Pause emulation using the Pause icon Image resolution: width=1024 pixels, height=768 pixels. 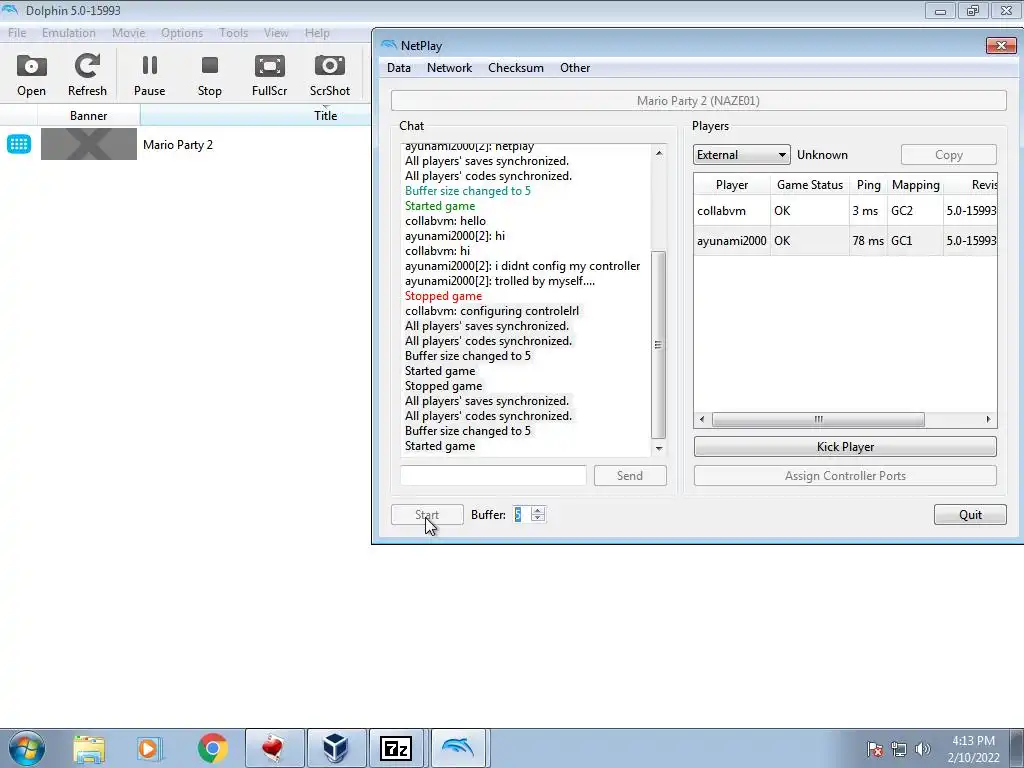coord(150,75)
